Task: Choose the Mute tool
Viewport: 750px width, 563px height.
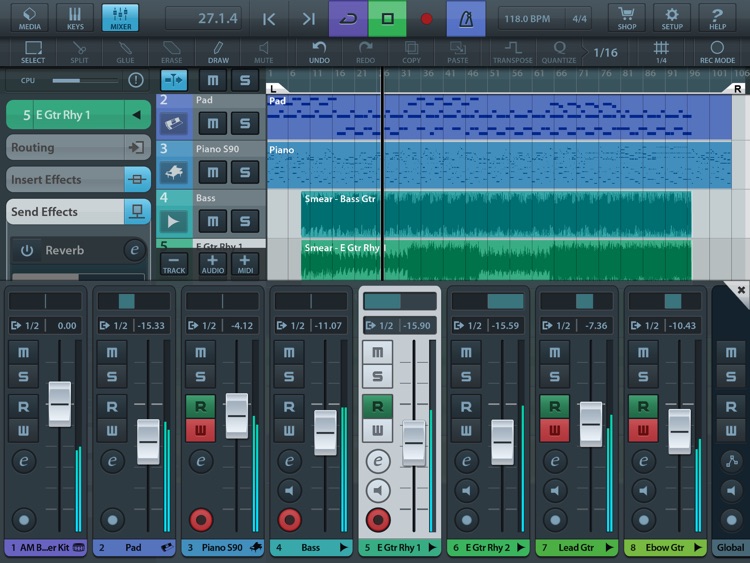Action: coord(264,52)
